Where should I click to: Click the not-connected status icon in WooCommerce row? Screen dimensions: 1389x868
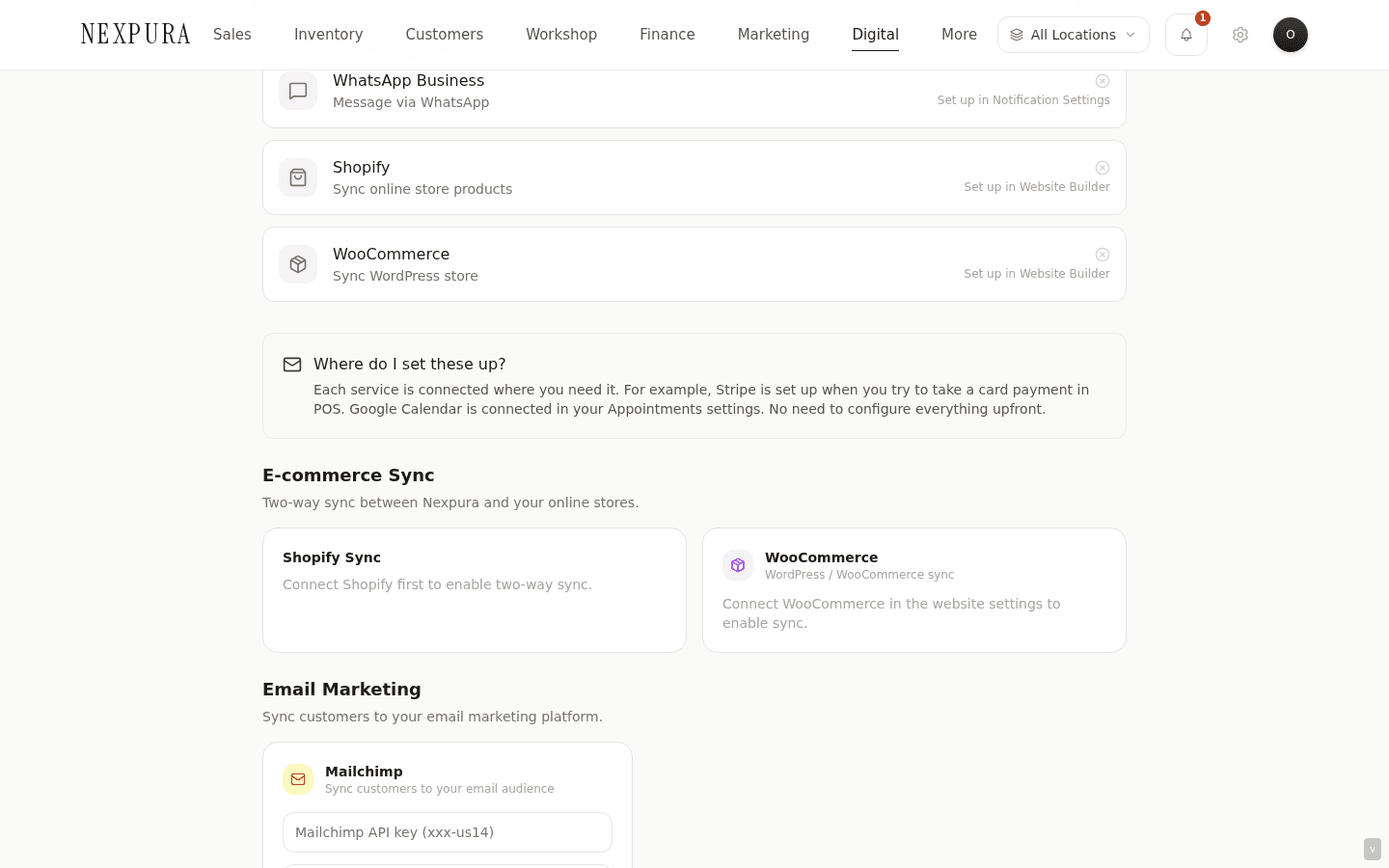pos(1103,255)
